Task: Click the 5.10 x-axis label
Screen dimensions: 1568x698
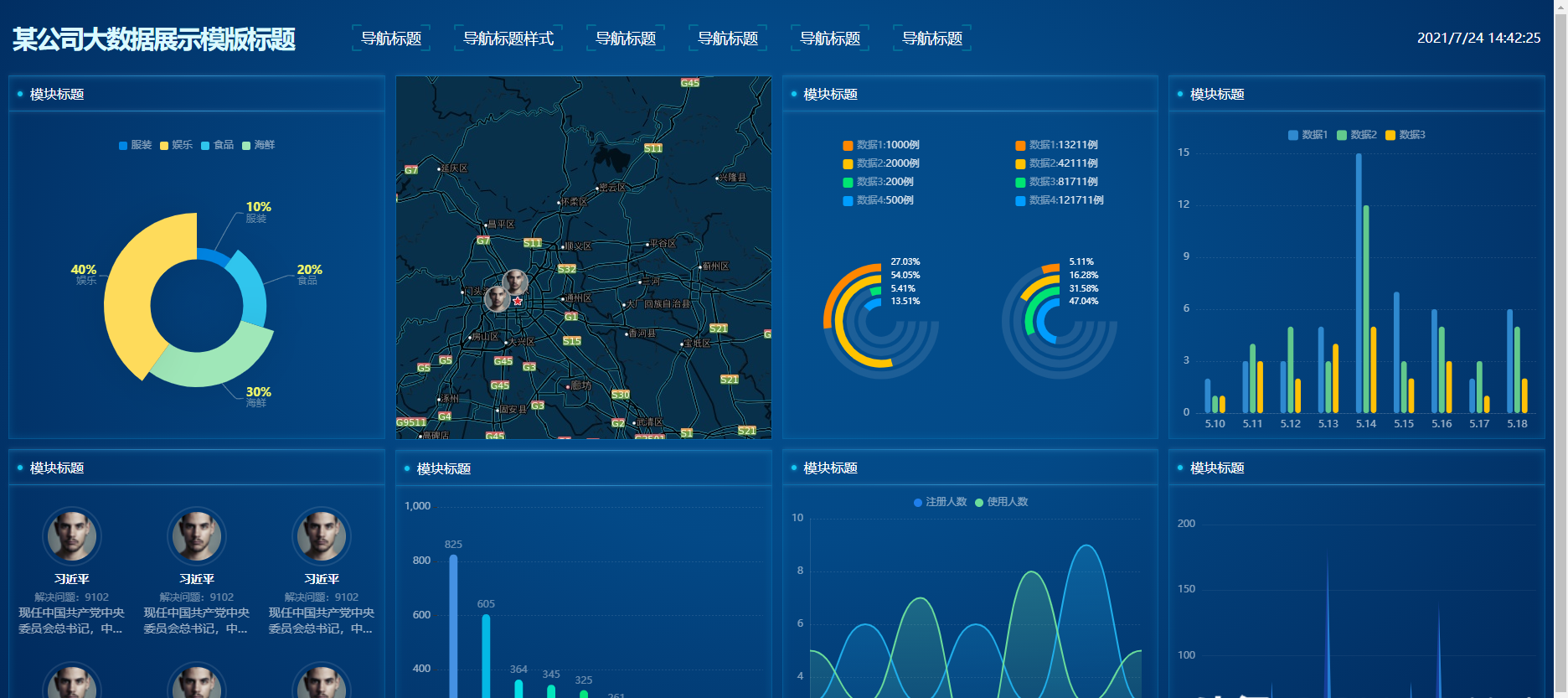Action: pyautogui.click(x=1215, y=424)
